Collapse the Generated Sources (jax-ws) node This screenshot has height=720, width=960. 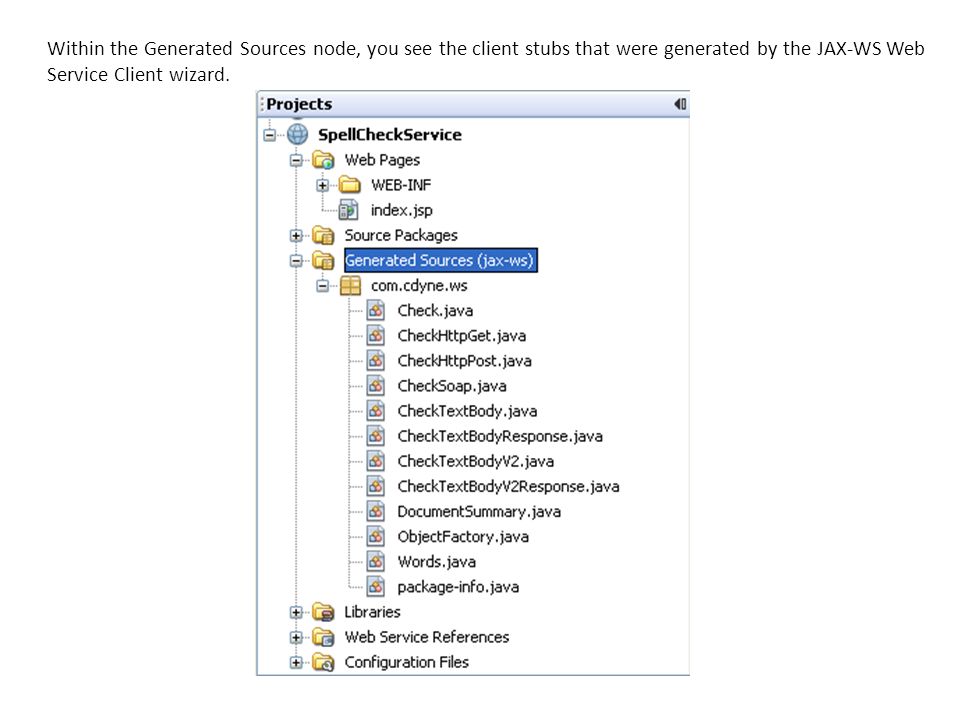click(296, 261)
